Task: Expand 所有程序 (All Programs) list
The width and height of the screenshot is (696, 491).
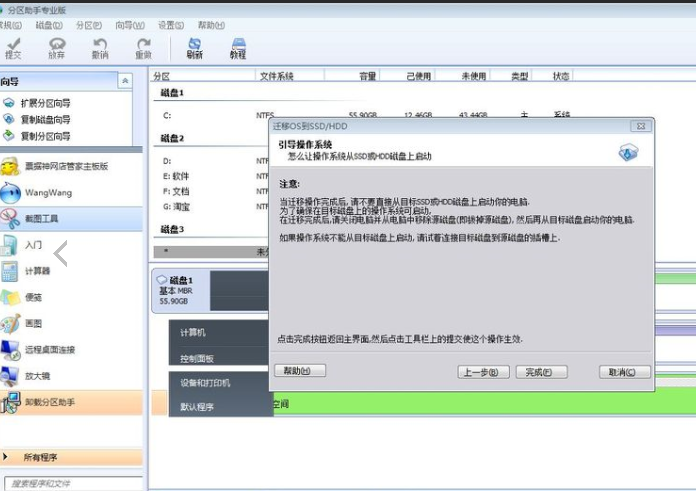Action: [40, 457]
